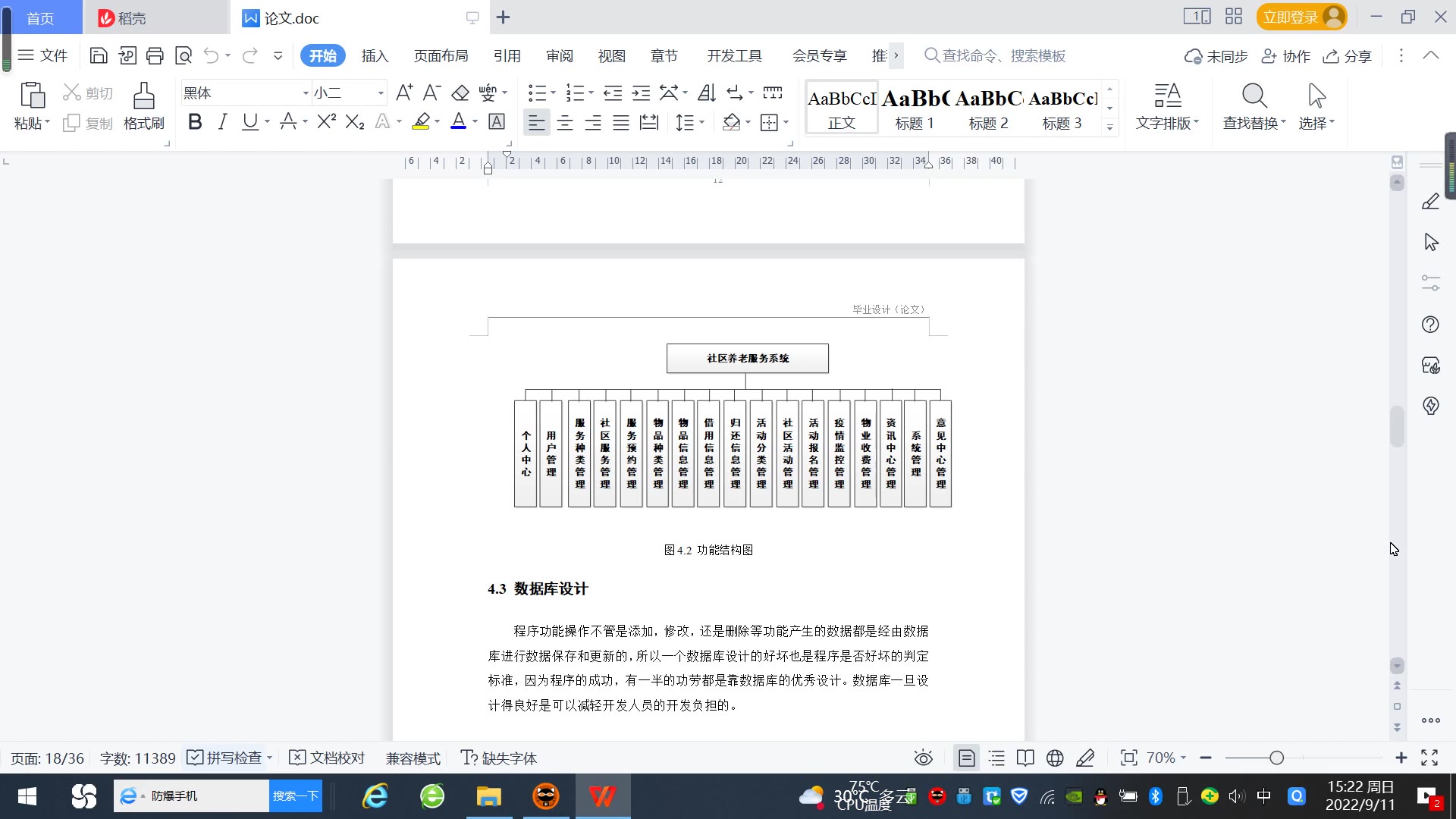
Task: Open Print Preview icon
Action: click(184, 55)
